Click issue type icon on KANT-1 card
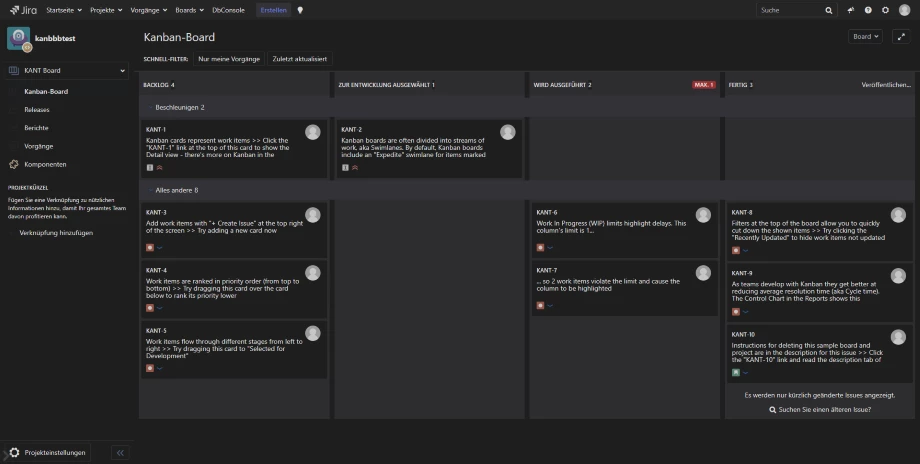 (150, 168)
